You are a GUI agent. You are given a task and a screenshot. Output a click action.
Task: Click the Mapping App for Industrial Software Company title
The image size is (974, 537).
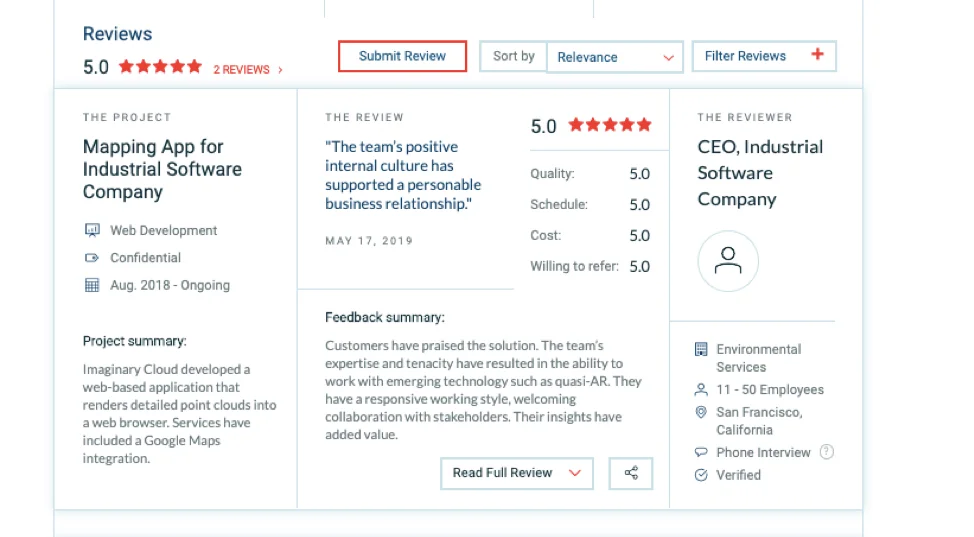pyautogui.click(x=162, y=169)
